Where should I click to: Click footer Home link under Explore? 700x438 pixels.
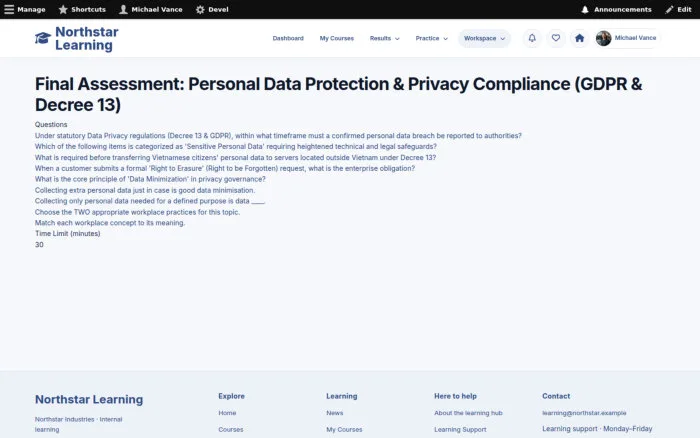click(227, 413)
